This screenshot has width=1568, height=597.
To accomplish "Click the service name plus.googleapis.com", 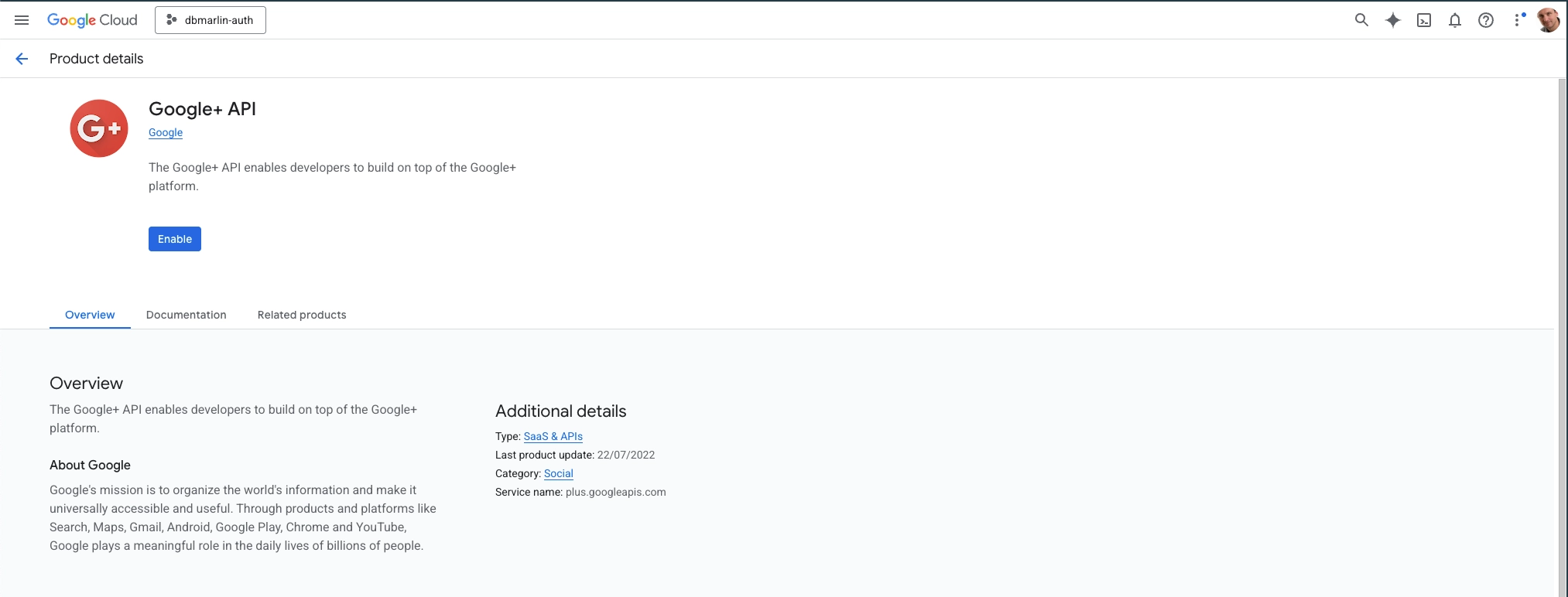I will (616, 492).
